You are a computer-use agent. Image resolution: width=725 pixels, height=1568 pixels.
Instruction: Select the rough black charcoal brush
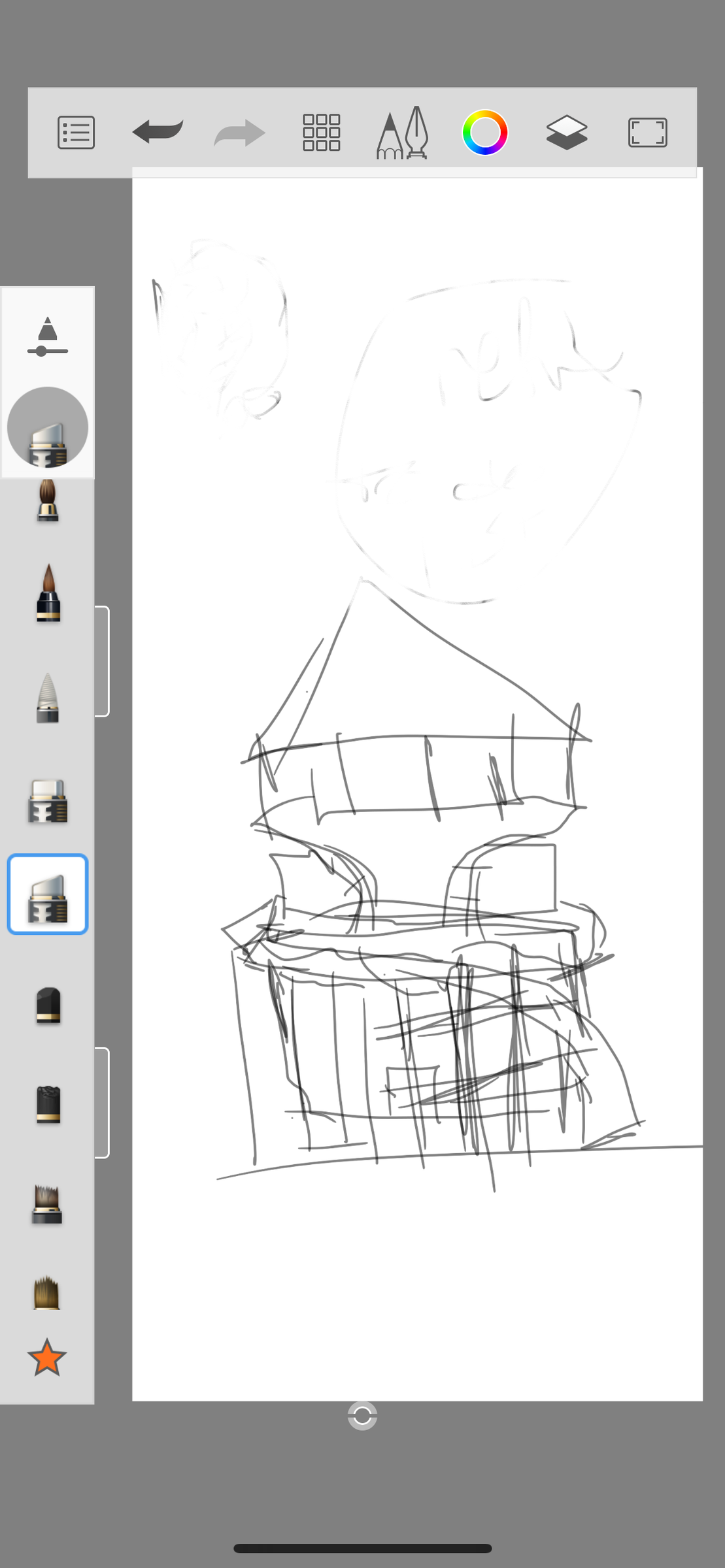pyautogui.click(x=48, y=1104)
